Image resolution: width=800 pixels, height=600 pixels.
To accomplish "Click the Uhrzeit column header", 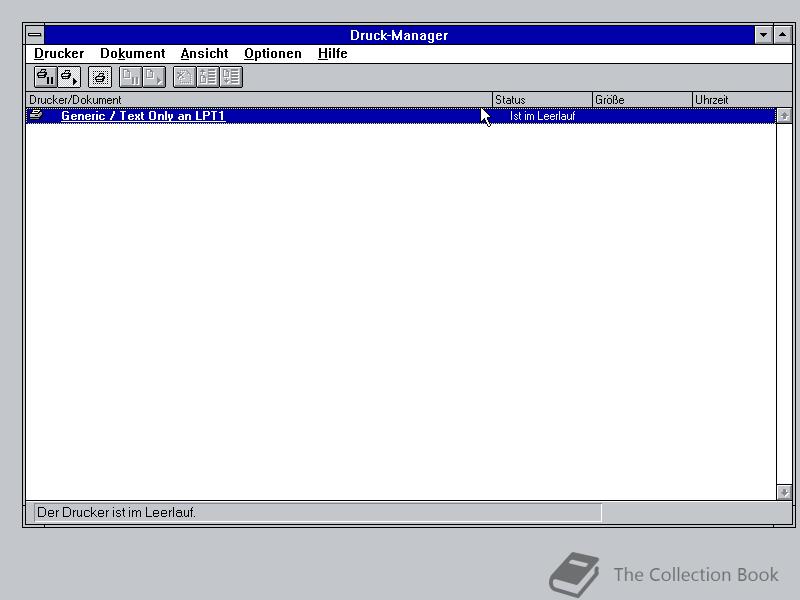I will 742,99.
